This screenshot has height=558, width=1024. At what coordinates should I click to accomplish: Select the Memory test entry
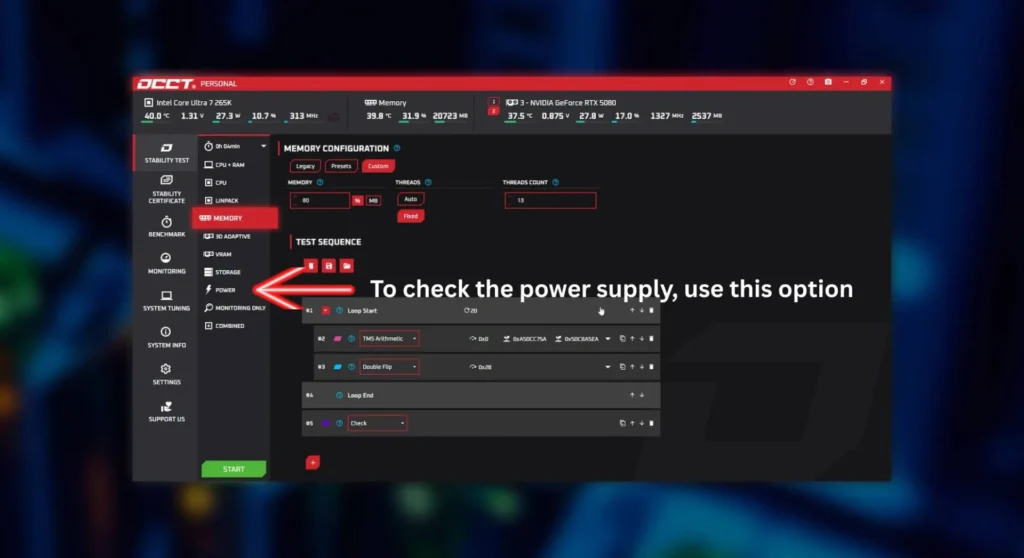pyautogui.click(x=235, y=218)
